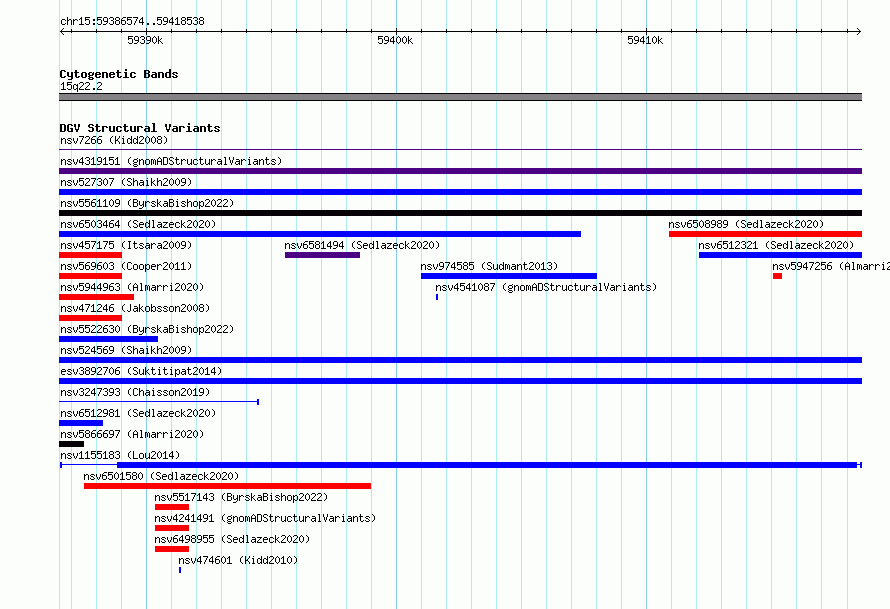Open nsv1155183 (Lou2014) label
890x609 pixels.
pyautogui.click(x=120, y=455)
